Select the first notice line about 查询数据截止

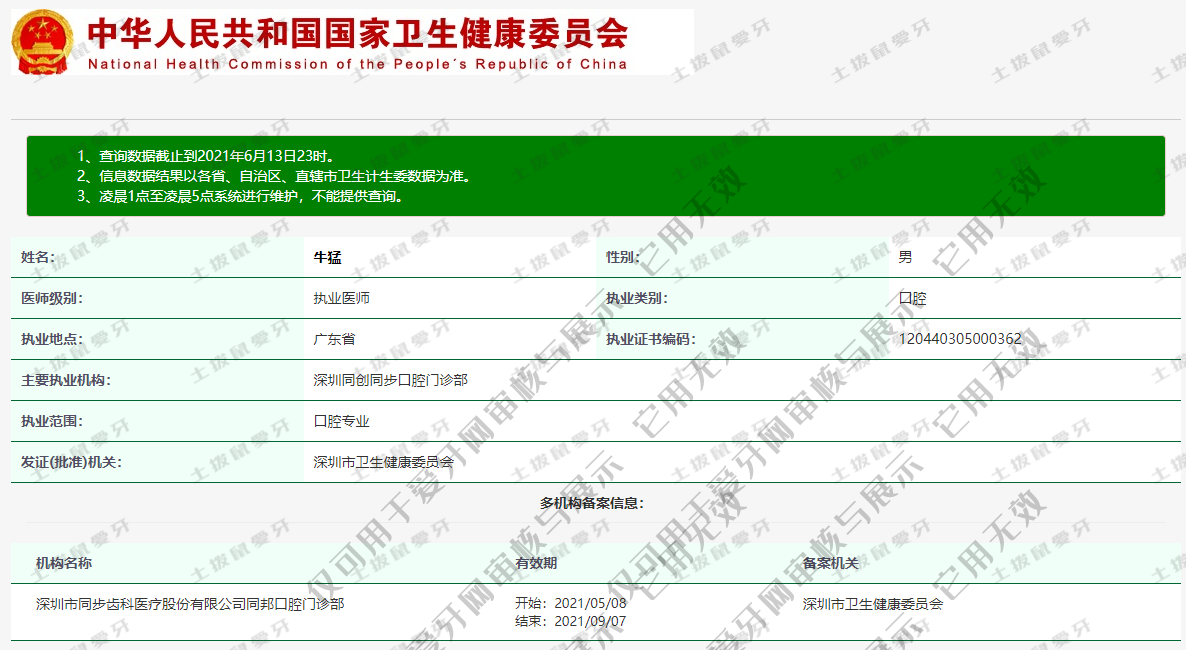click(x=205, y=157)
